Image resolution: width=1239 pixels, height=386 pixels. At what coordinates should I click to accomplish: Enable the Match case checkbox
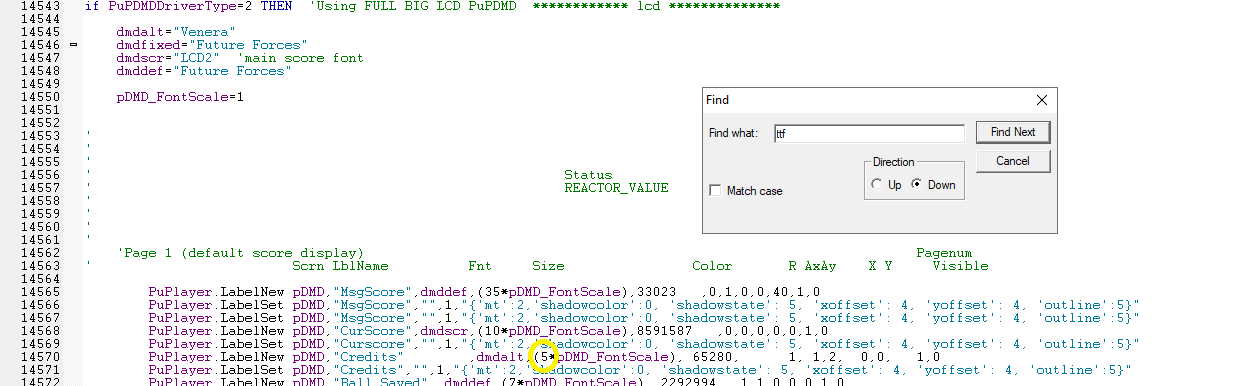715,191
